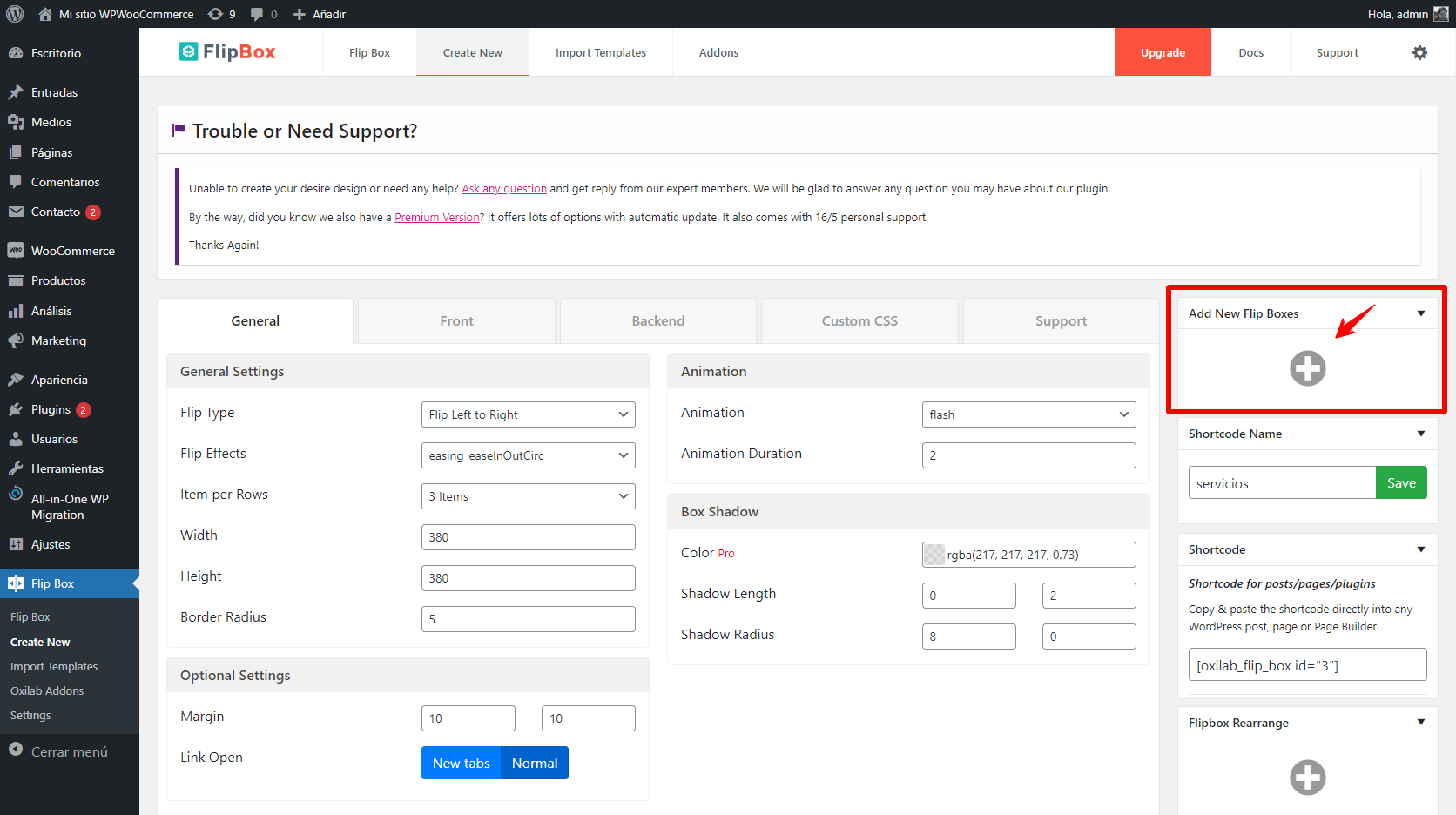Open Addons in top navigation

point(718,52)
